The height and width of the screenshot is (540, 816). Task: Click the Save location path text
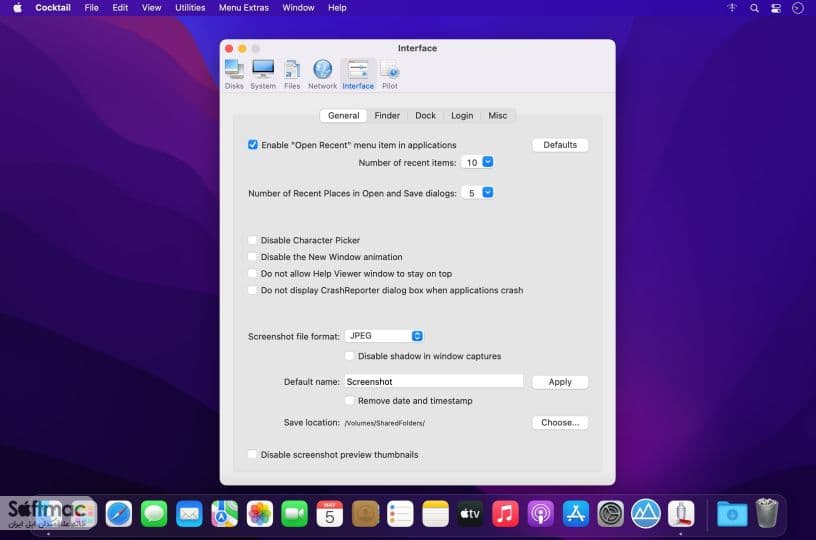click(385, 423)
